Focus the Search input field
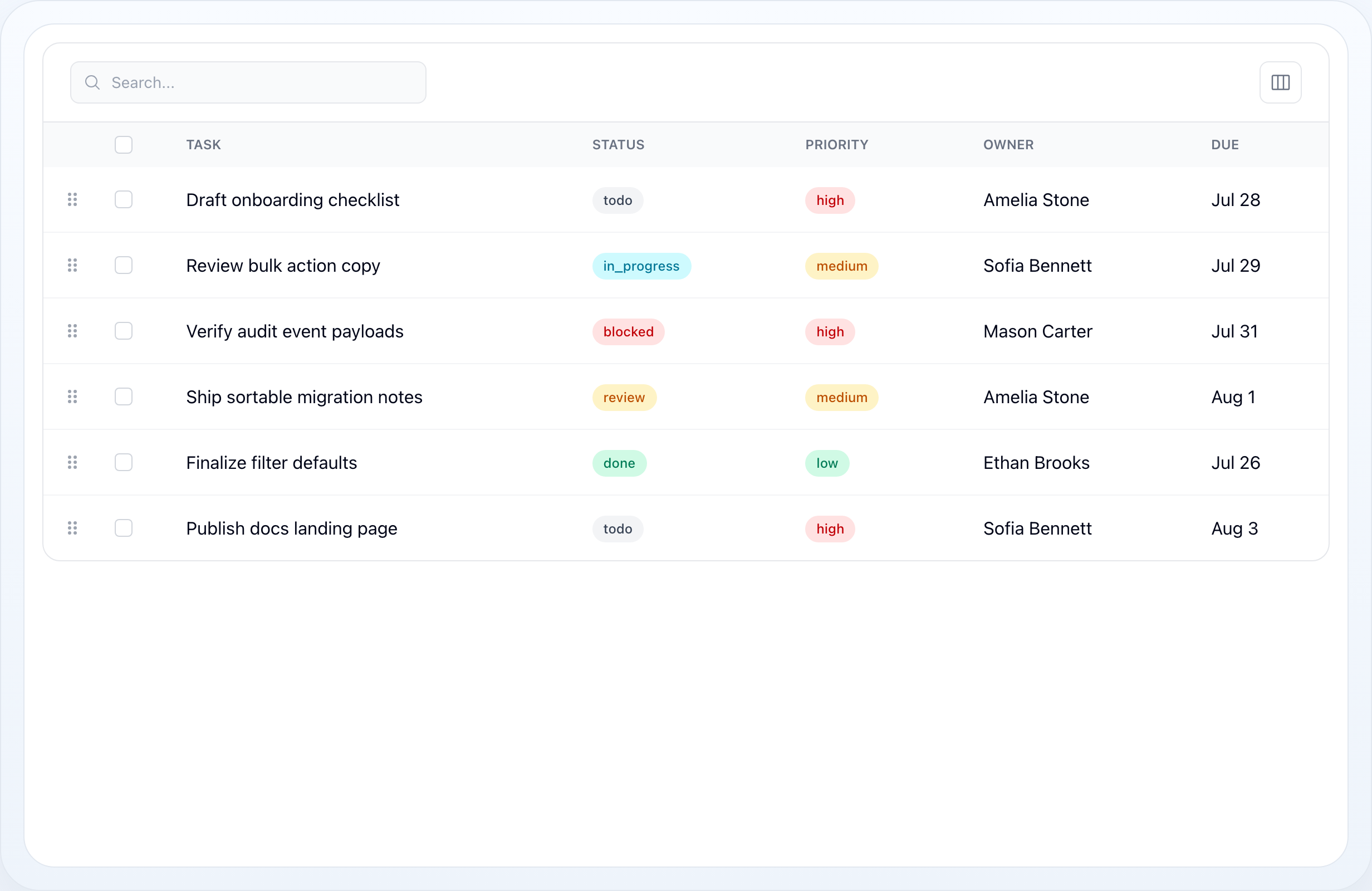The height and width of the screenshot is (891, 1372). click(x=248, y=82)
